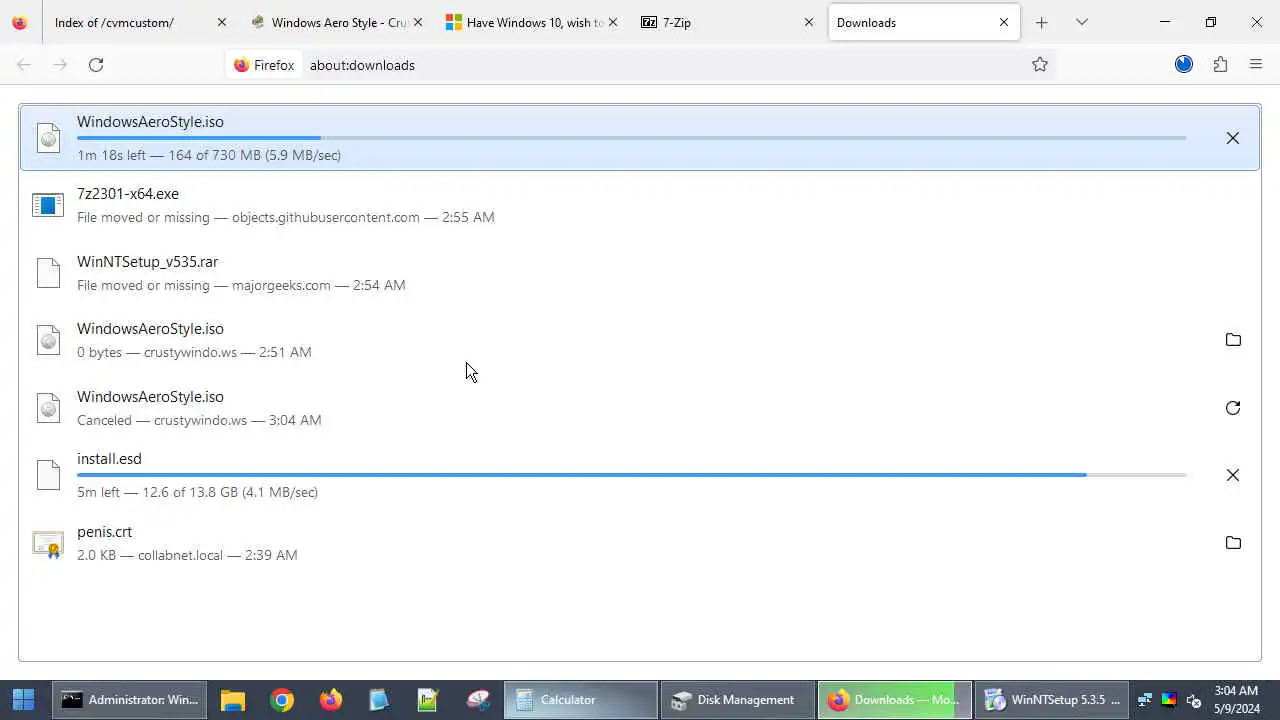Viewport: 1280px width, 720px height.
Task: Launch Google Chrome from the taskbar
Action: 282,700
